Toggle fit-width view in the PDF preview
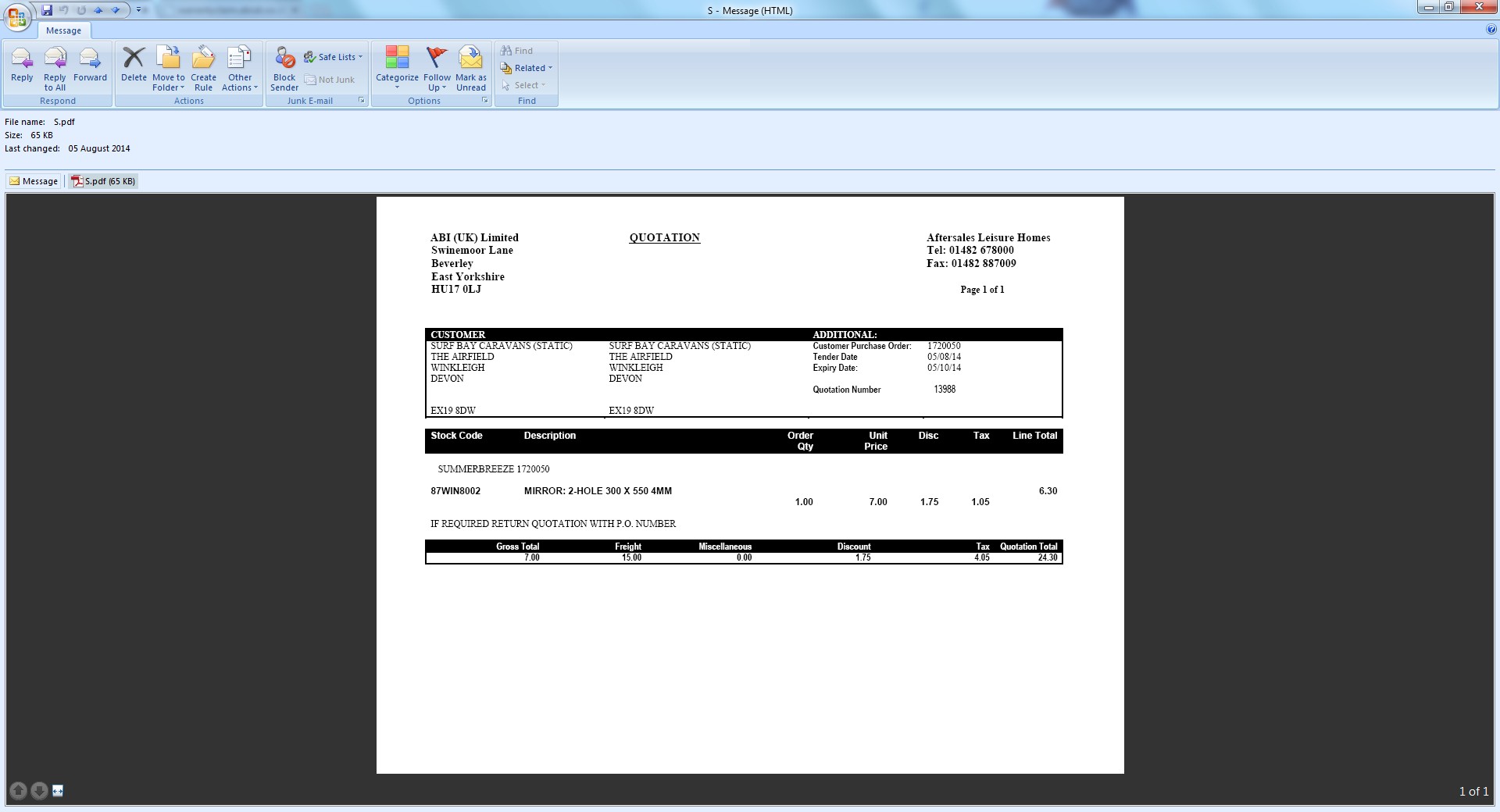Image resolution: width=1500 pixels, height=812 pixels. 58,791
